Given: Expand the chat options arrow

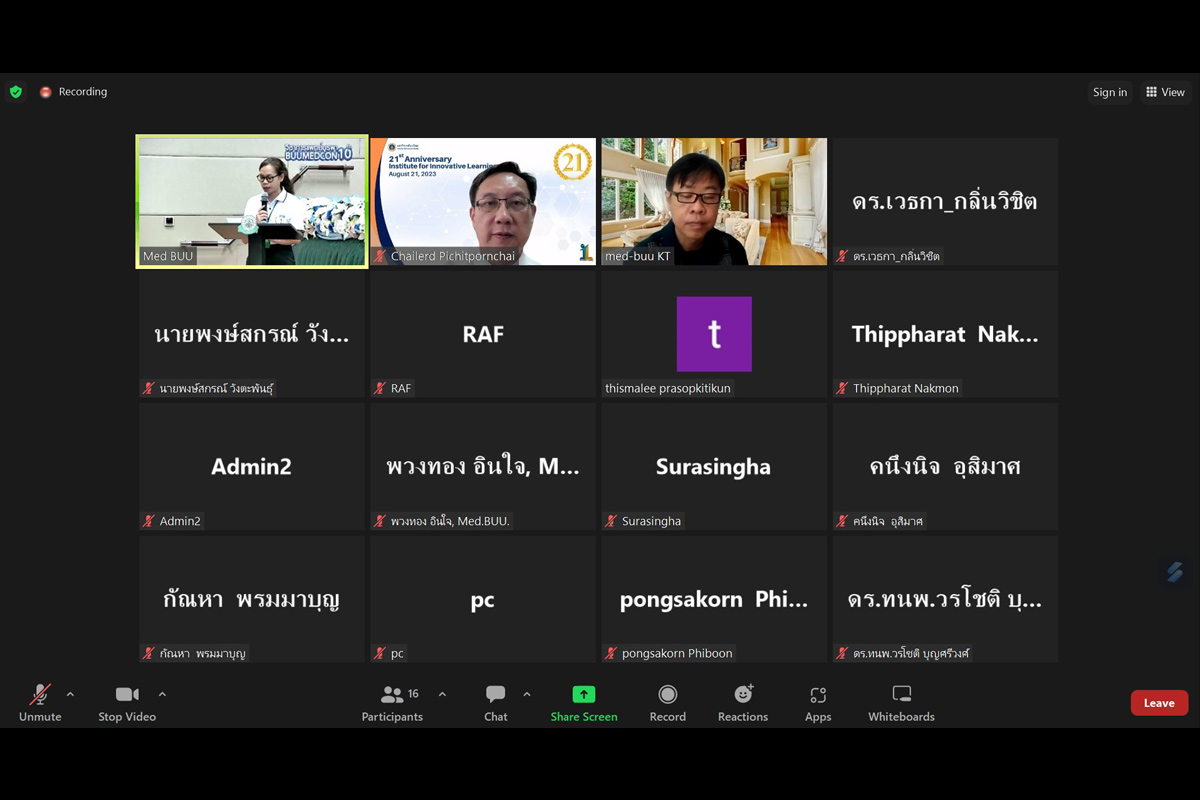Looking at the screenshot, I should (527, 694).
